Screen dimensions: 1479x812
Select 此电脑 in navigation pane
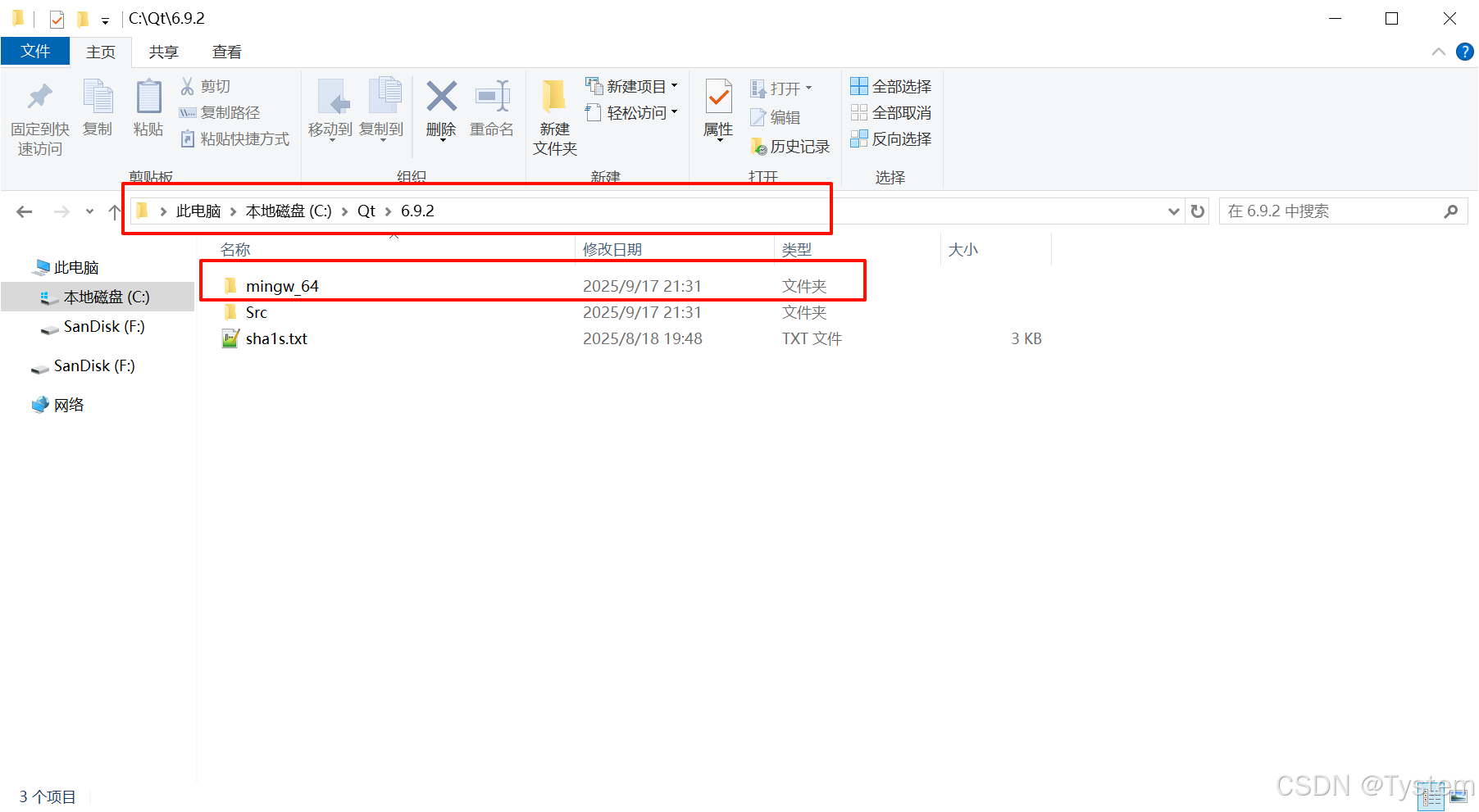66,267
